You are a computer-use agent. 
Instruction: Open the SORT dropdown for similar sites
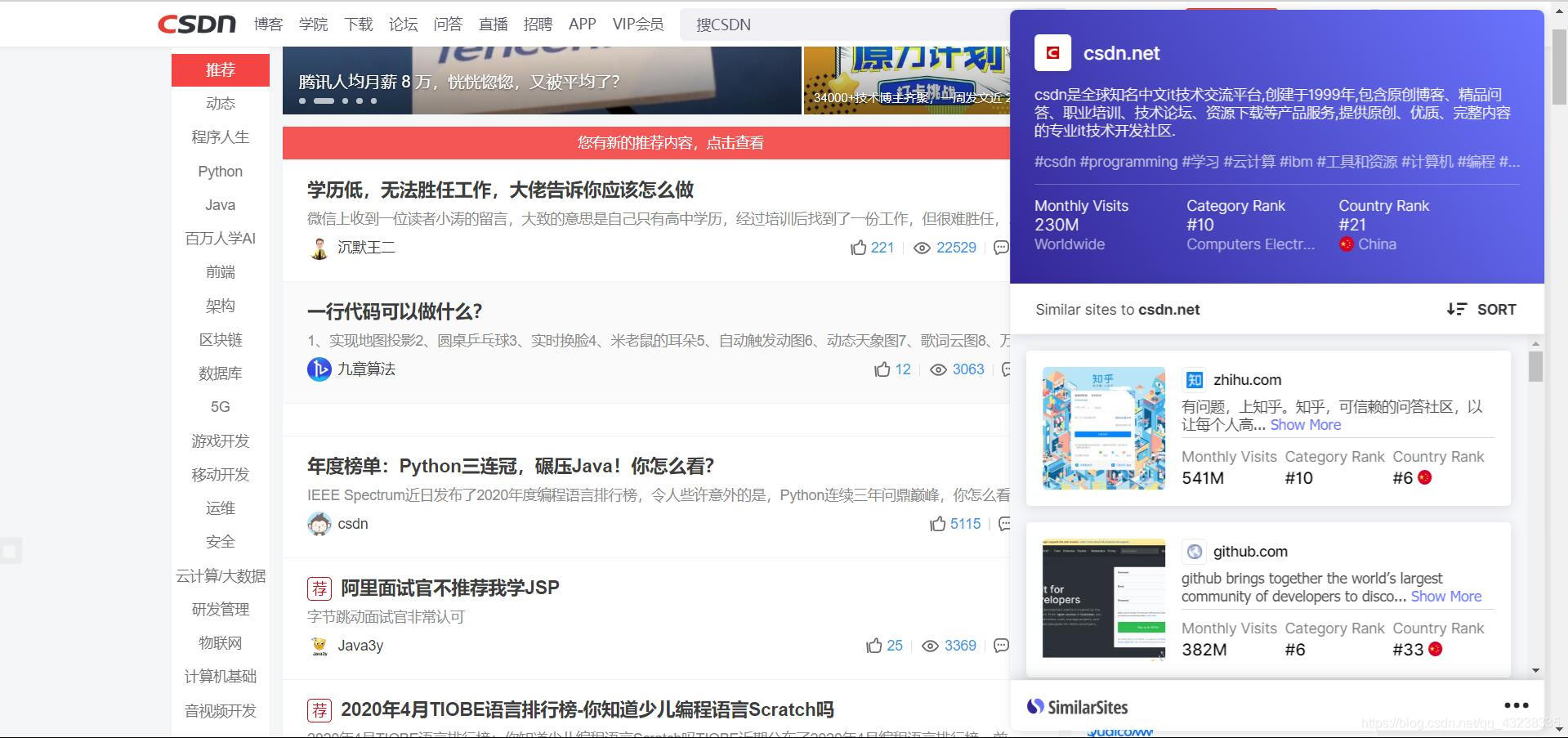coord(1481,309)
